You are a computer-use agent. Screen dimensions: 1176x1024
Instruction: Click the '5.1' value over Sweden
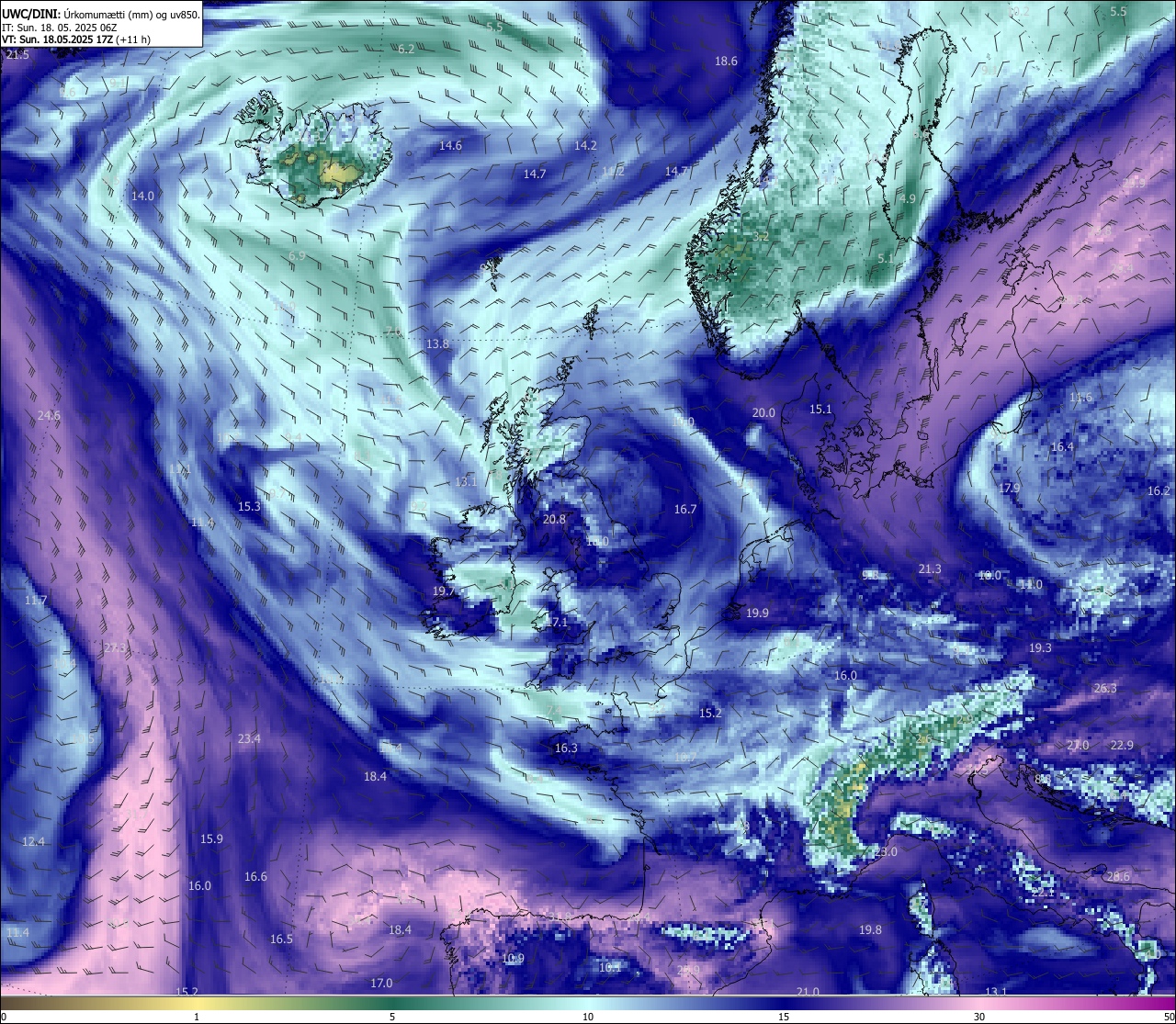(886, 258)
